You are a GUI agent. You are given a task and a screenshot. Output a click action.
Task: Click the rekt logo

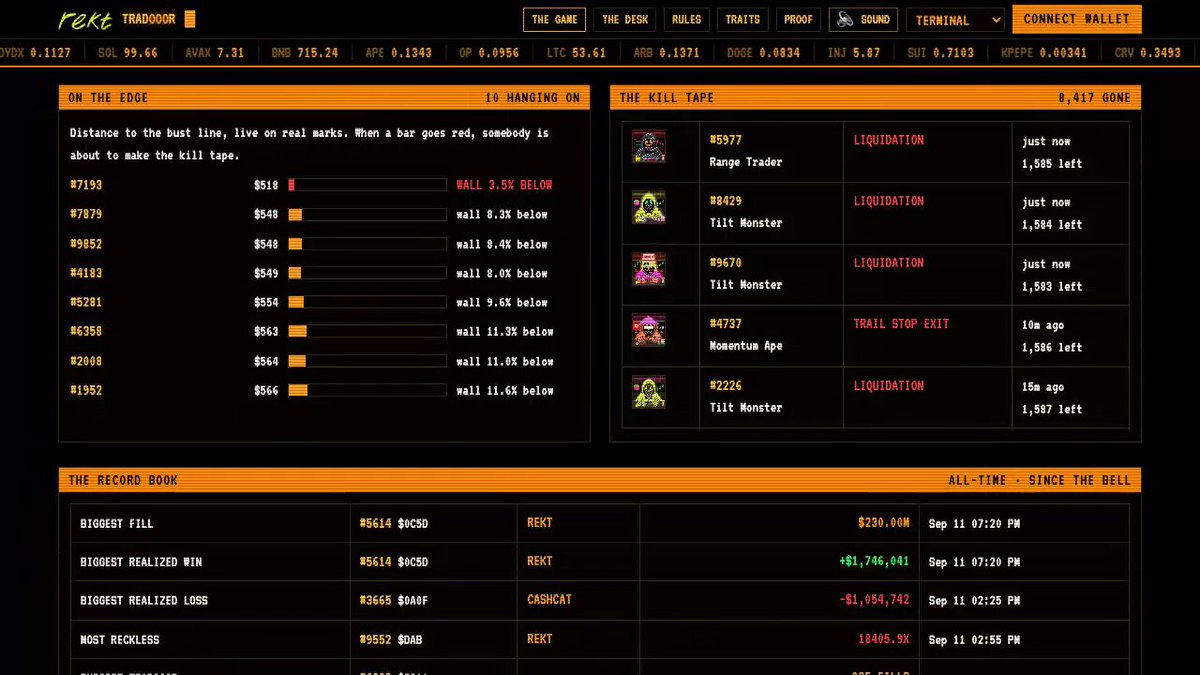tap(85, 20)
